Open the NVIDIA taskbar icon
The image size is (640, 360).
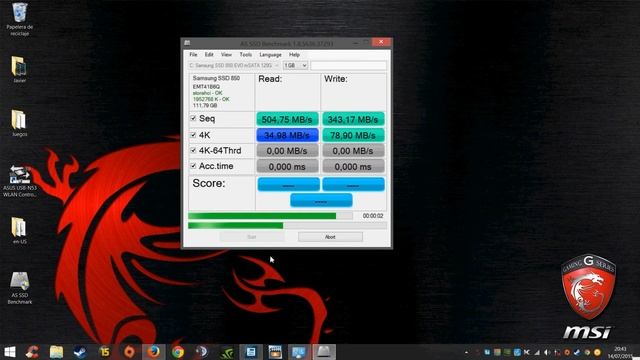227,352
